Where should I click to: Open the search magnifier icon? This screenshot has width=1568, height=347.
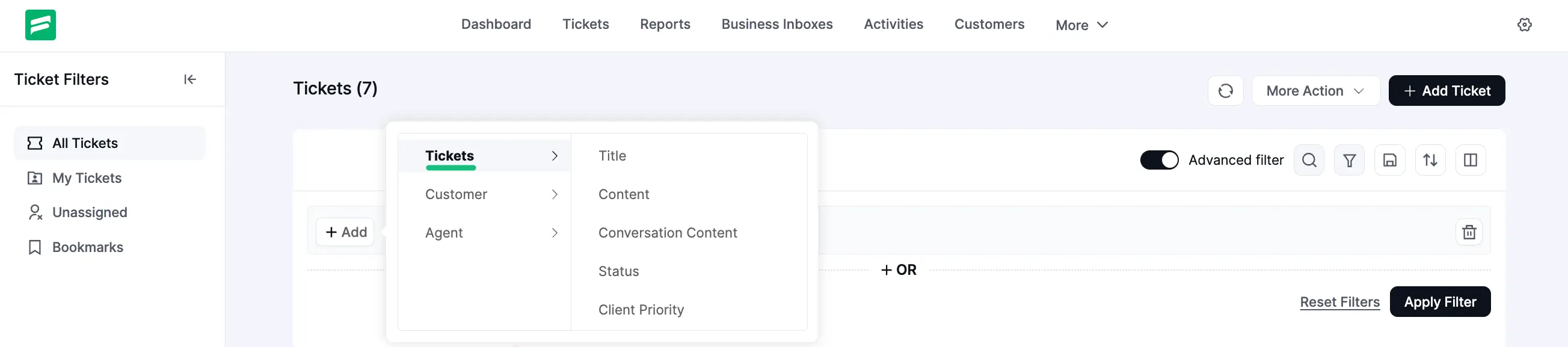(x=1309, y=160)
